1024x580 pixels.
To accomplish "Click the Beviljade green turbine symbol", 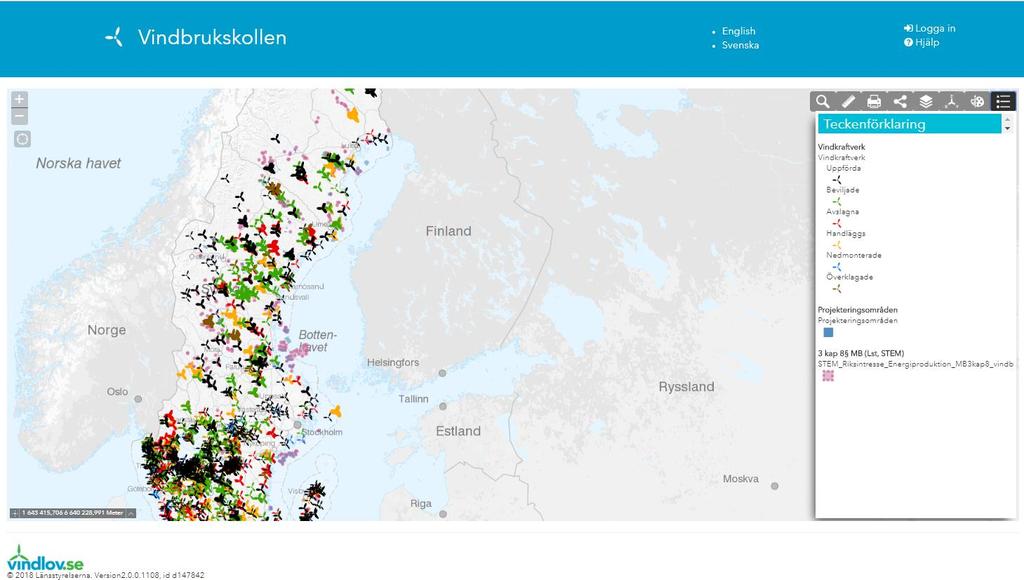I will pyautogui.click(x=837, y=201).
